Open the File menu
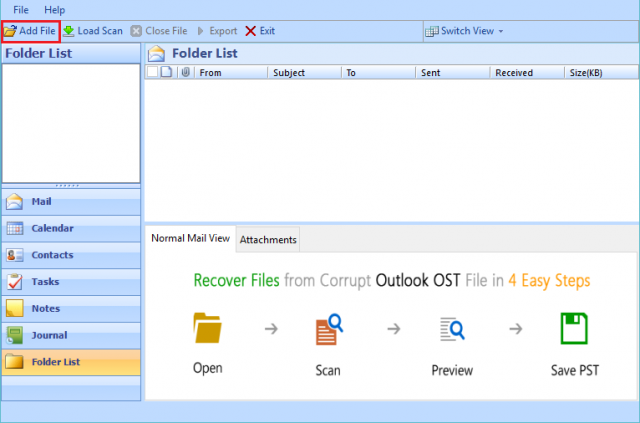This screenshot has height=423, width=640. pyautogui.click(x=21, y=10)
